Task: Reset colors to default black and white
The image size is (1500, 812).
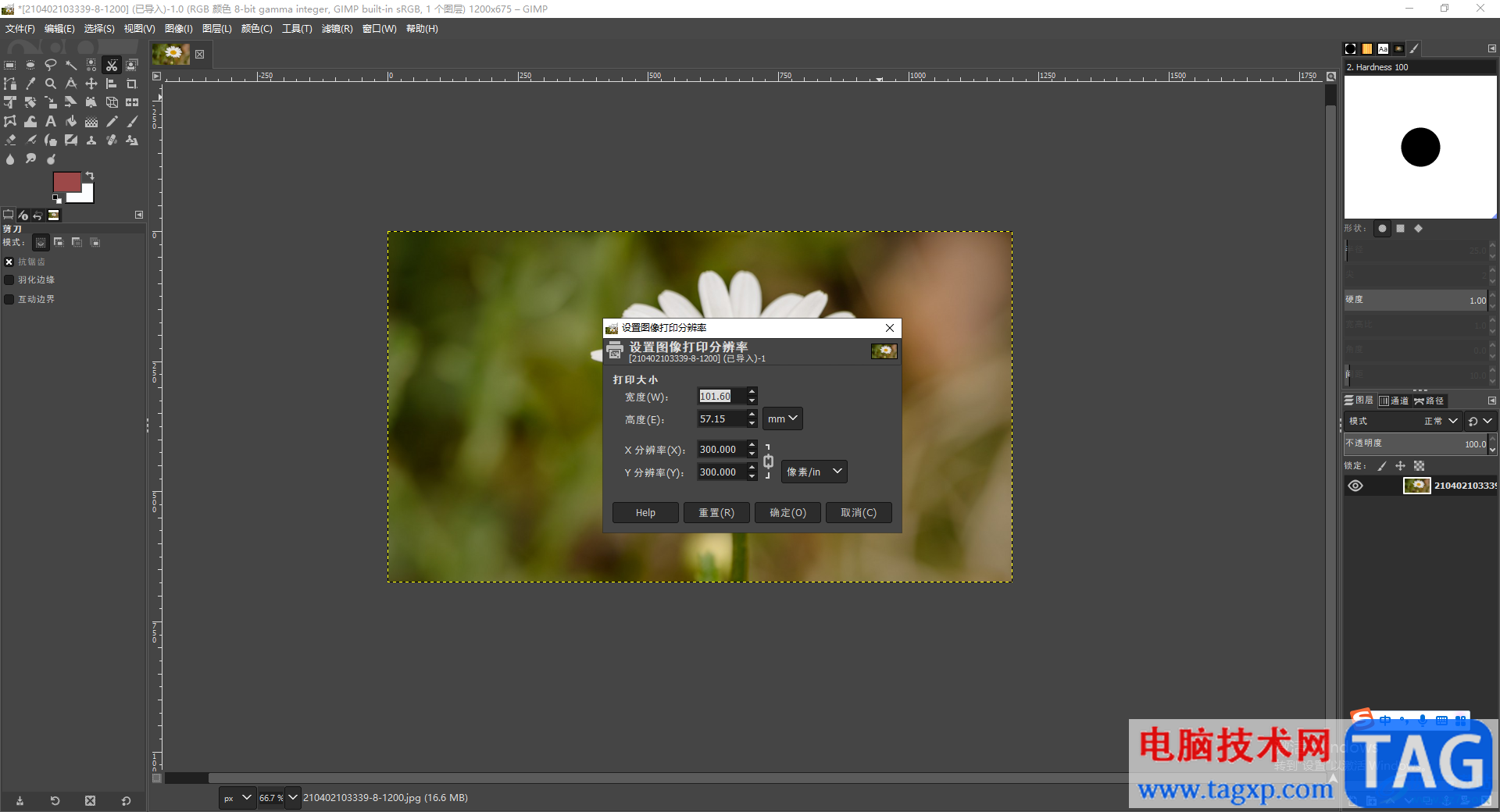Action: [57, 199]
